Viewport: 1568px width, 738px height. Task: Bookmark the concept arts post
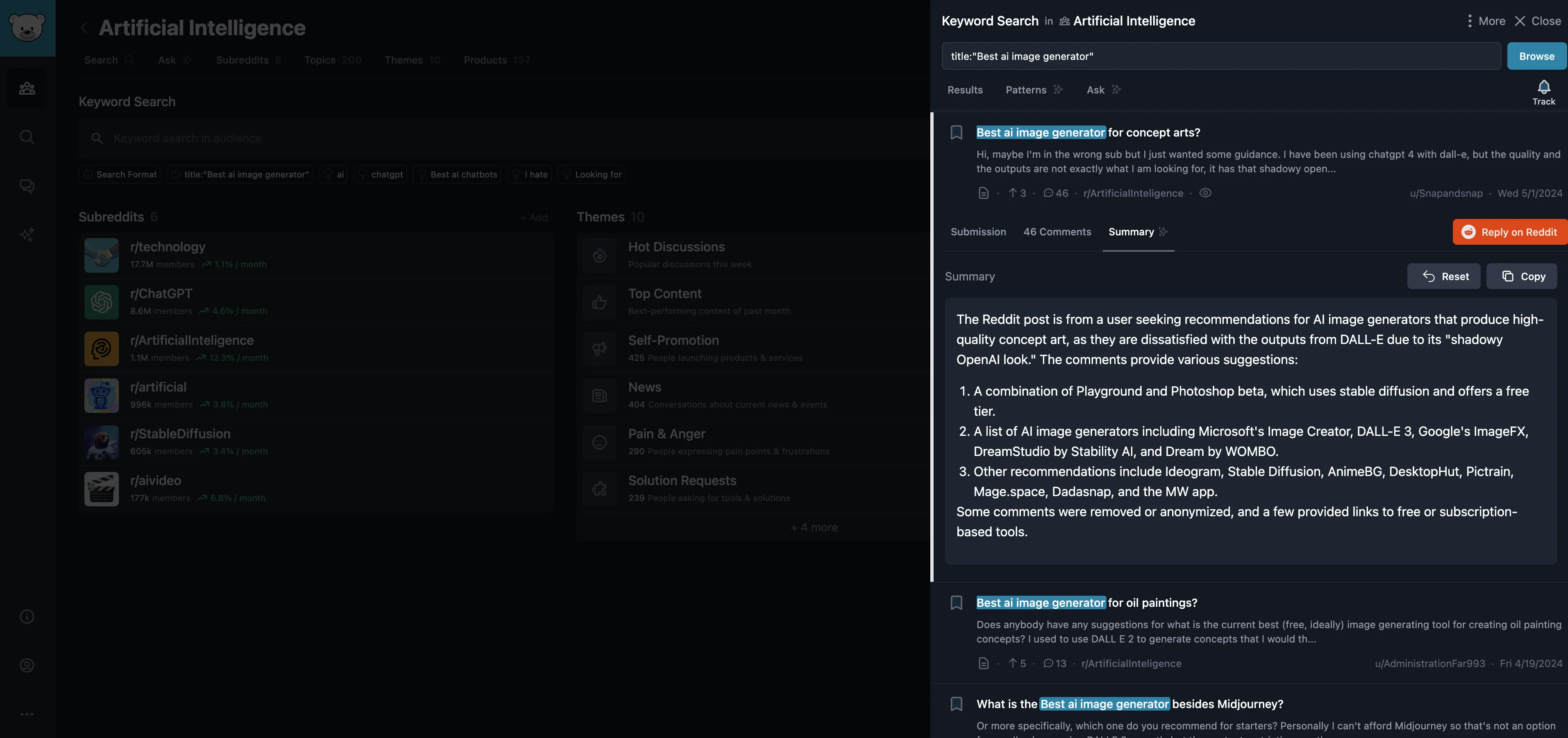coord(956,133)
